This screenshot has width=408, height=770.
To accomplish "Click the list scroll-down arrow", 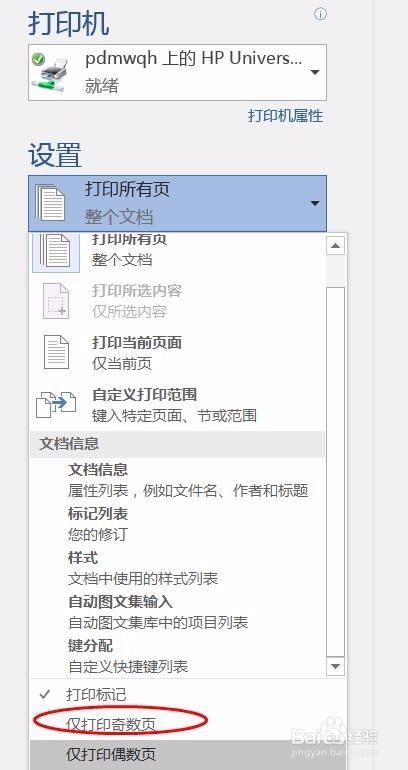I will 336,665.
